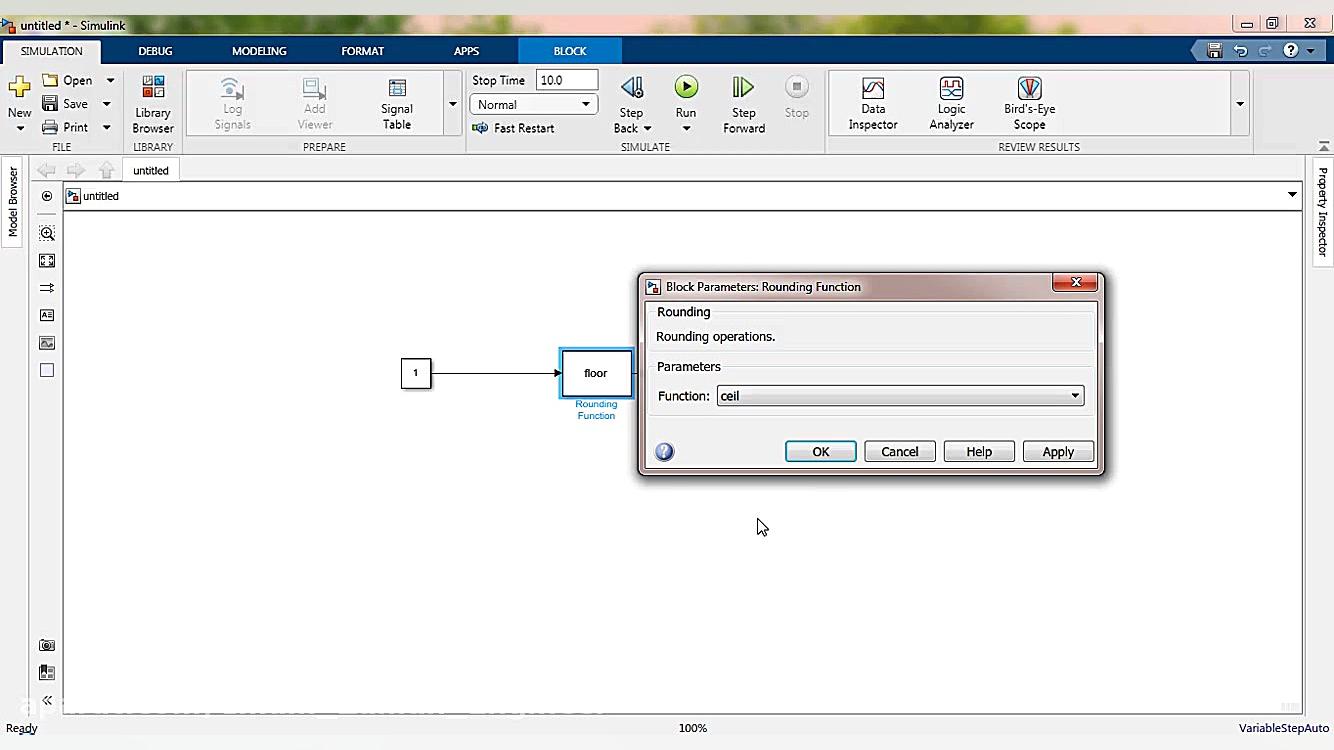The image size is (1334, 750).
Task: Click the Apply button
Action: coord(1058,452)
